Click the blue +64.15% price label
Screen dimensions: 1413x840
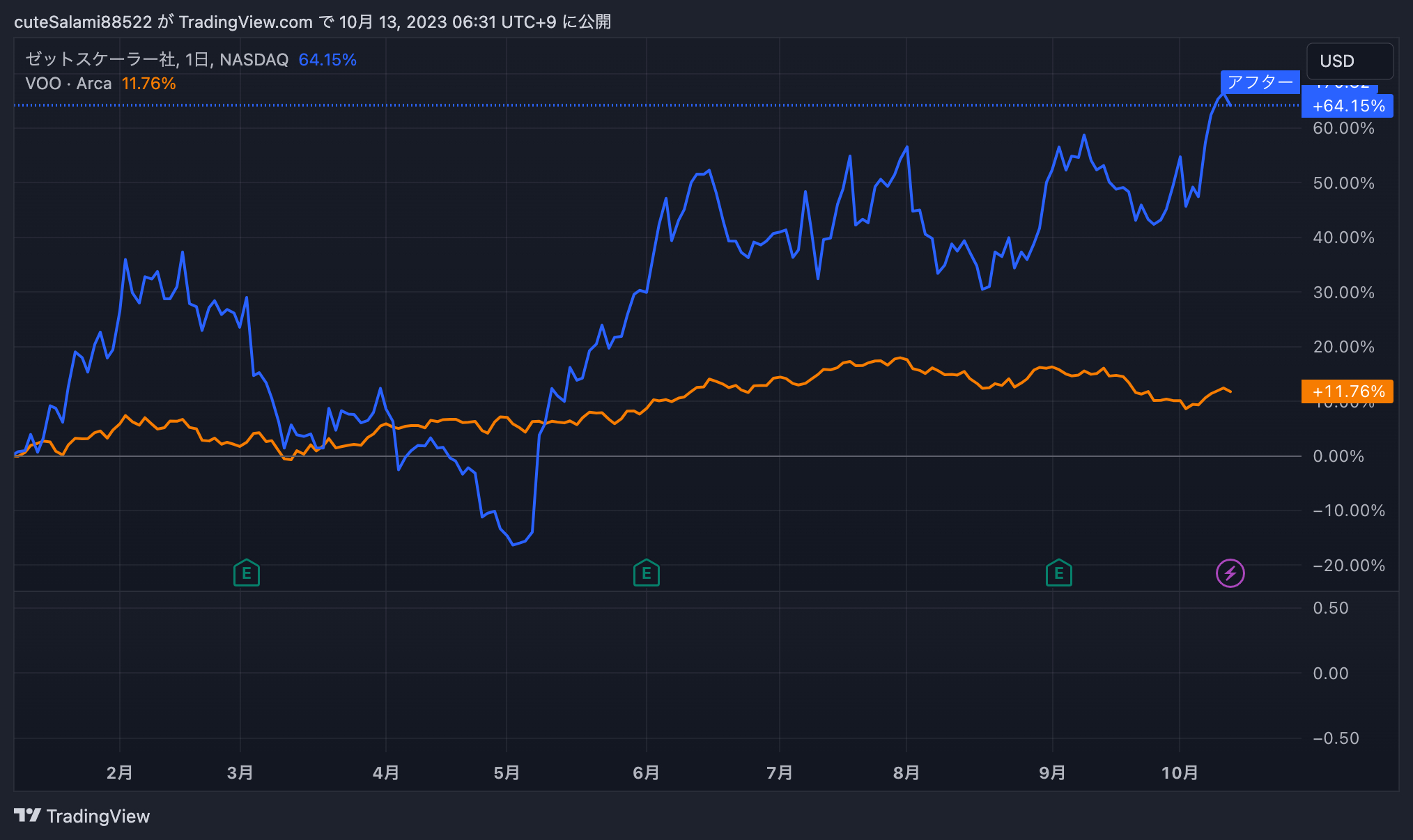pos(1348,107)
